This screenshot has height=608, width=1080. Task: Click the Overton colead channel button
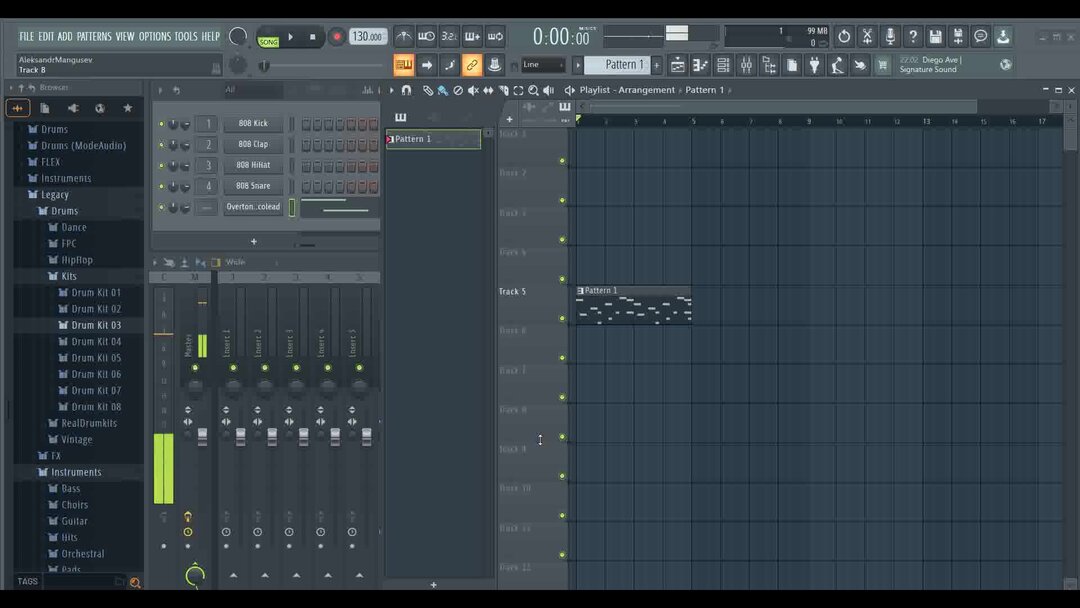[253, 207]
